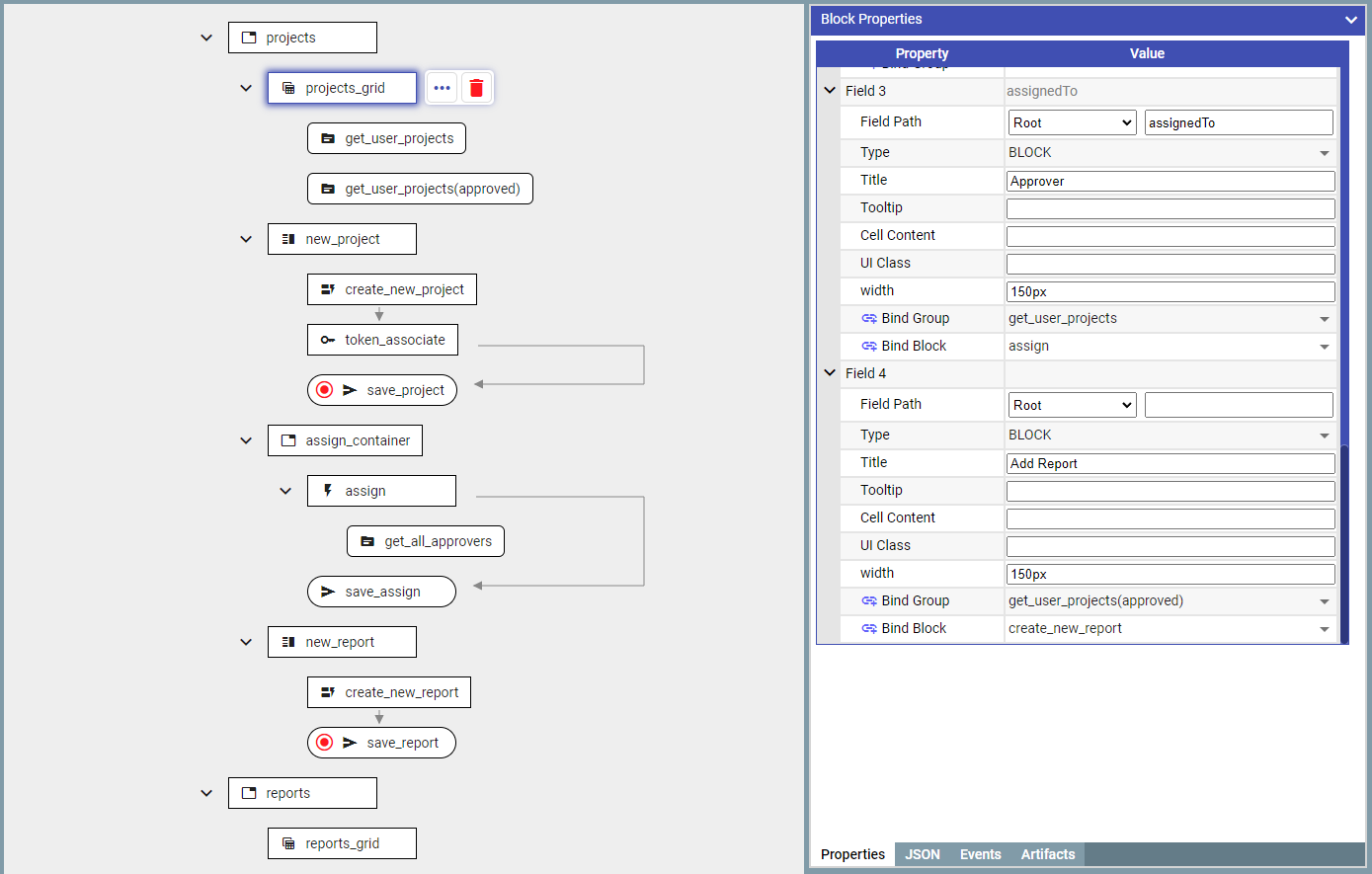Delete projects_grid with red trash icon
1372x874 pixels.
476,88
